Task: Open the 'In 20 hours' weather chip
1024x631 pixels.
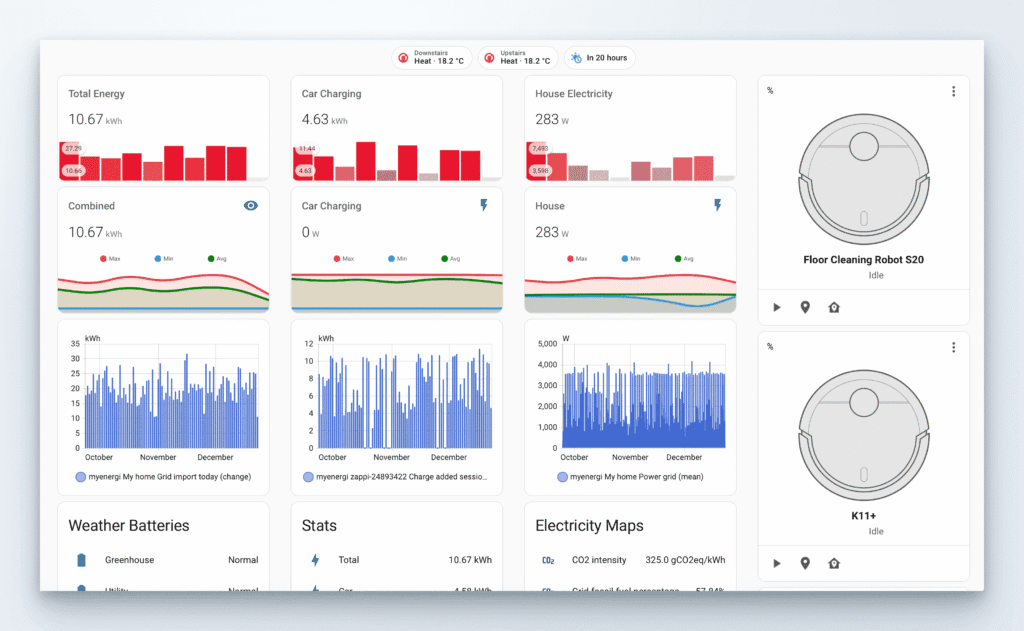Action: point(599,58)
